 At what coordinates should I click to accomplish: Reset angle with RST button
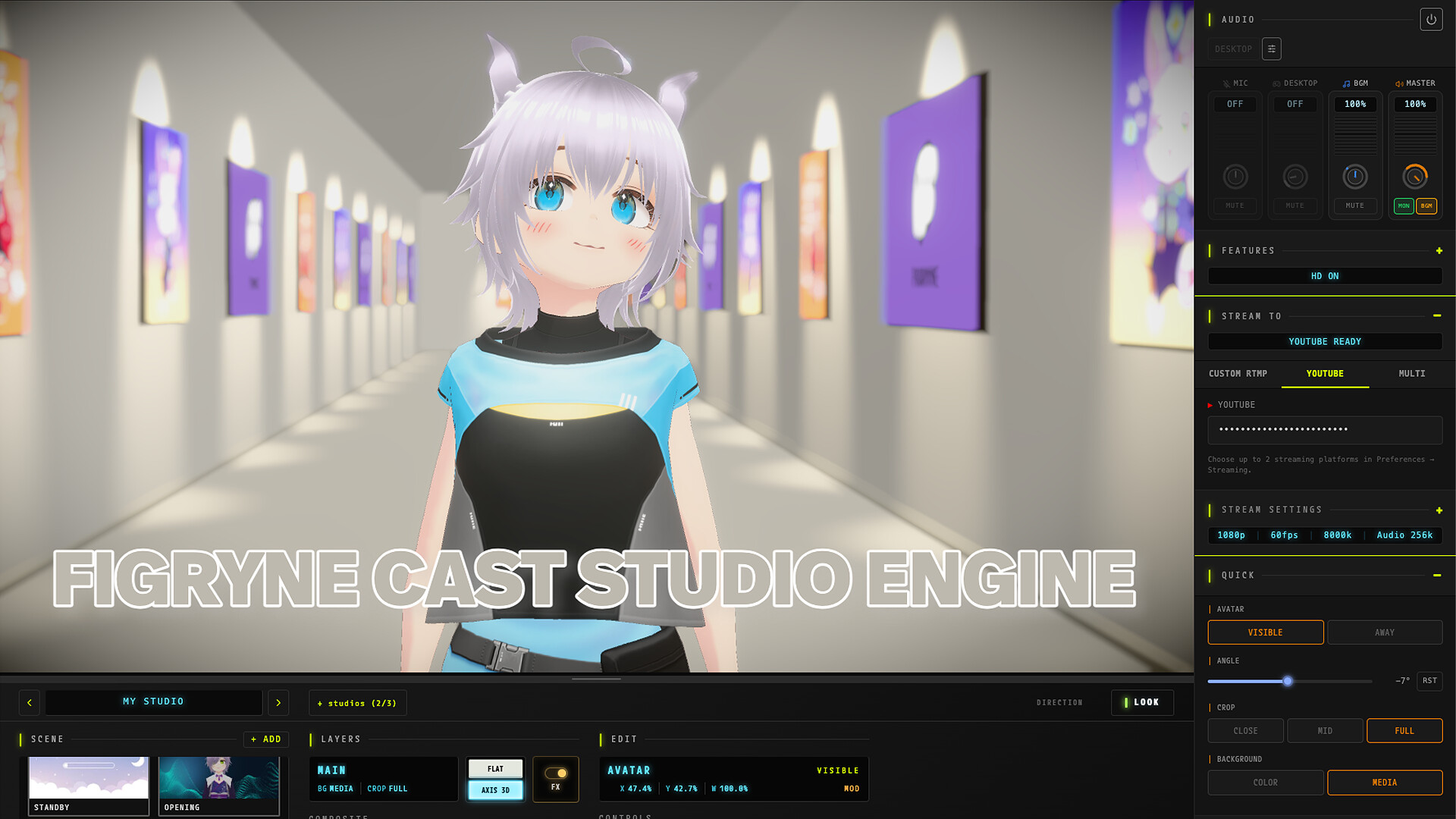(x=1429, y=681)
